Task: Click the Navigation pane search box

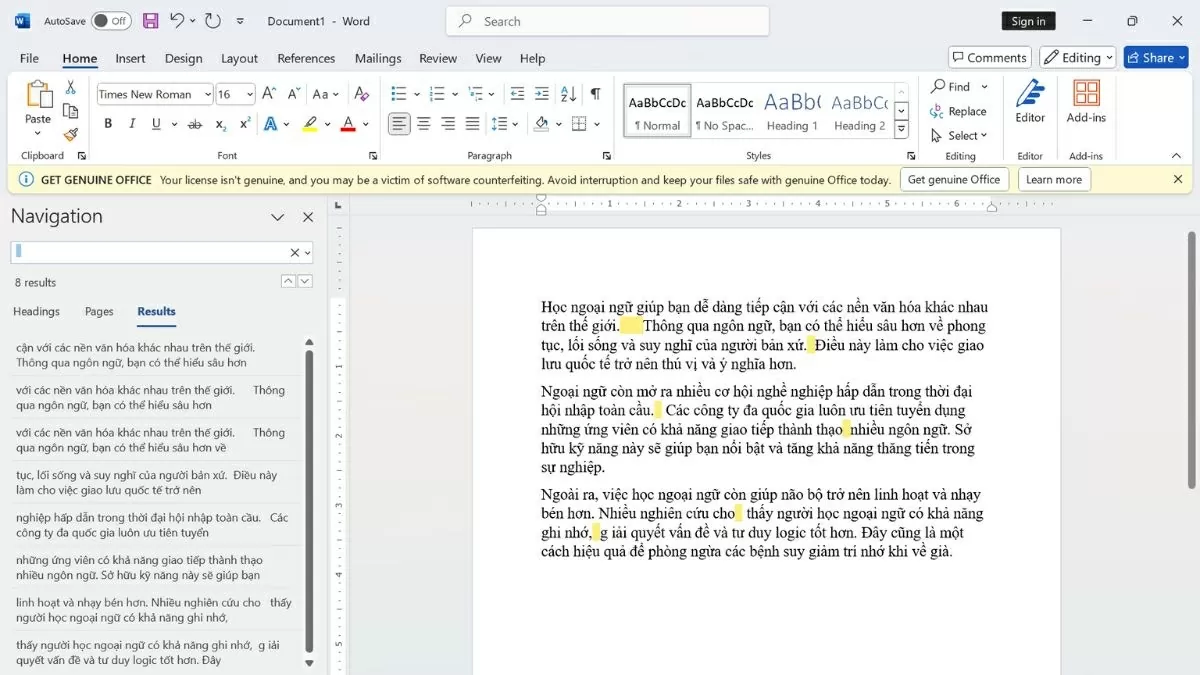Action: pos(150,252)
